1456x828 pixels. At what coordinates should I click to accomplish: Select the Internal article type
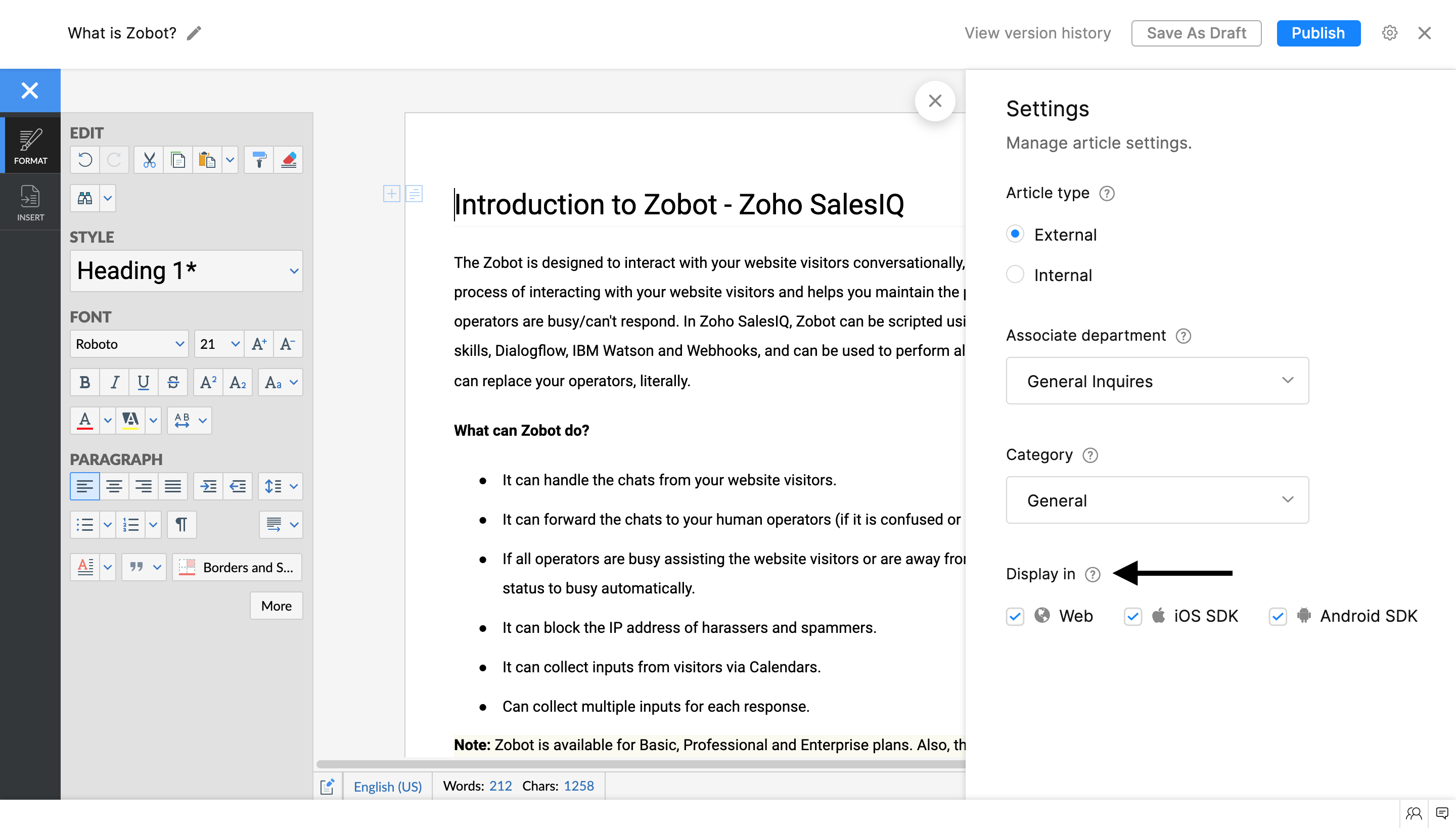pos(1015,274)
